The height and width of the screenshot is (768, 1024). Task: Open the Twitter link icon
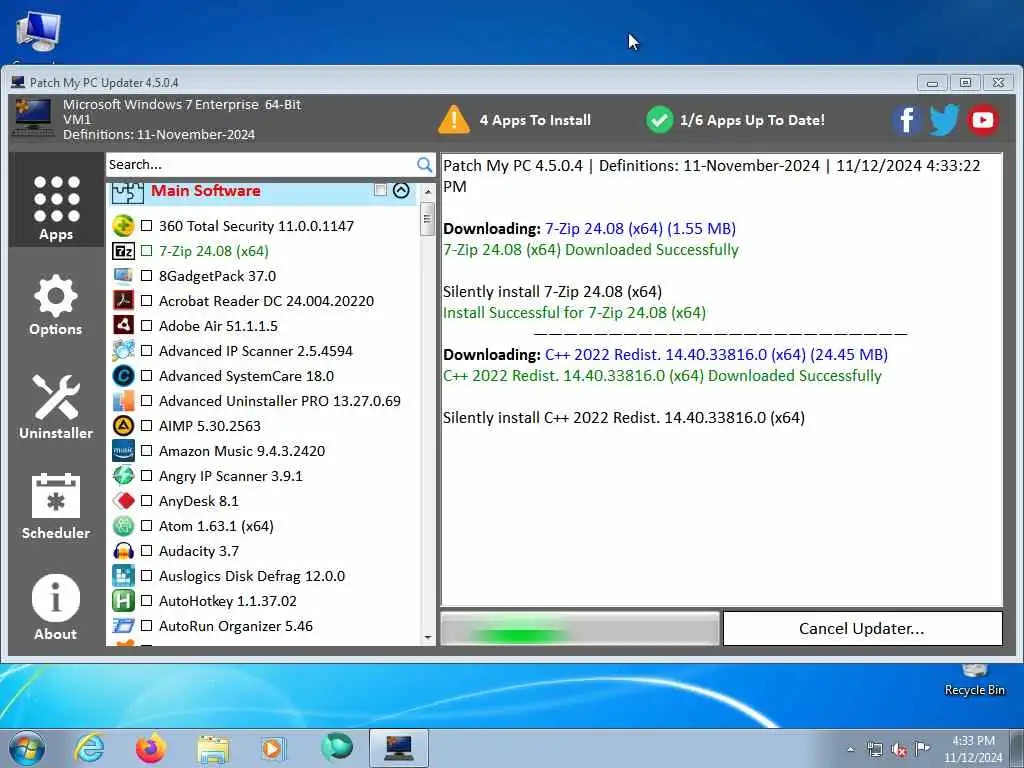(x=944, y=120)
